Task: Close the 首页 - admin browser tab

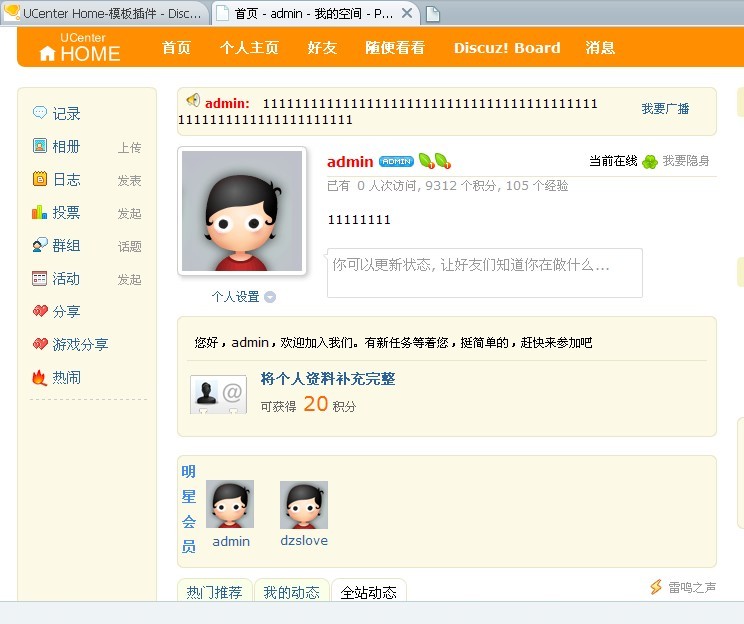Action: click(x=407, y=13)
